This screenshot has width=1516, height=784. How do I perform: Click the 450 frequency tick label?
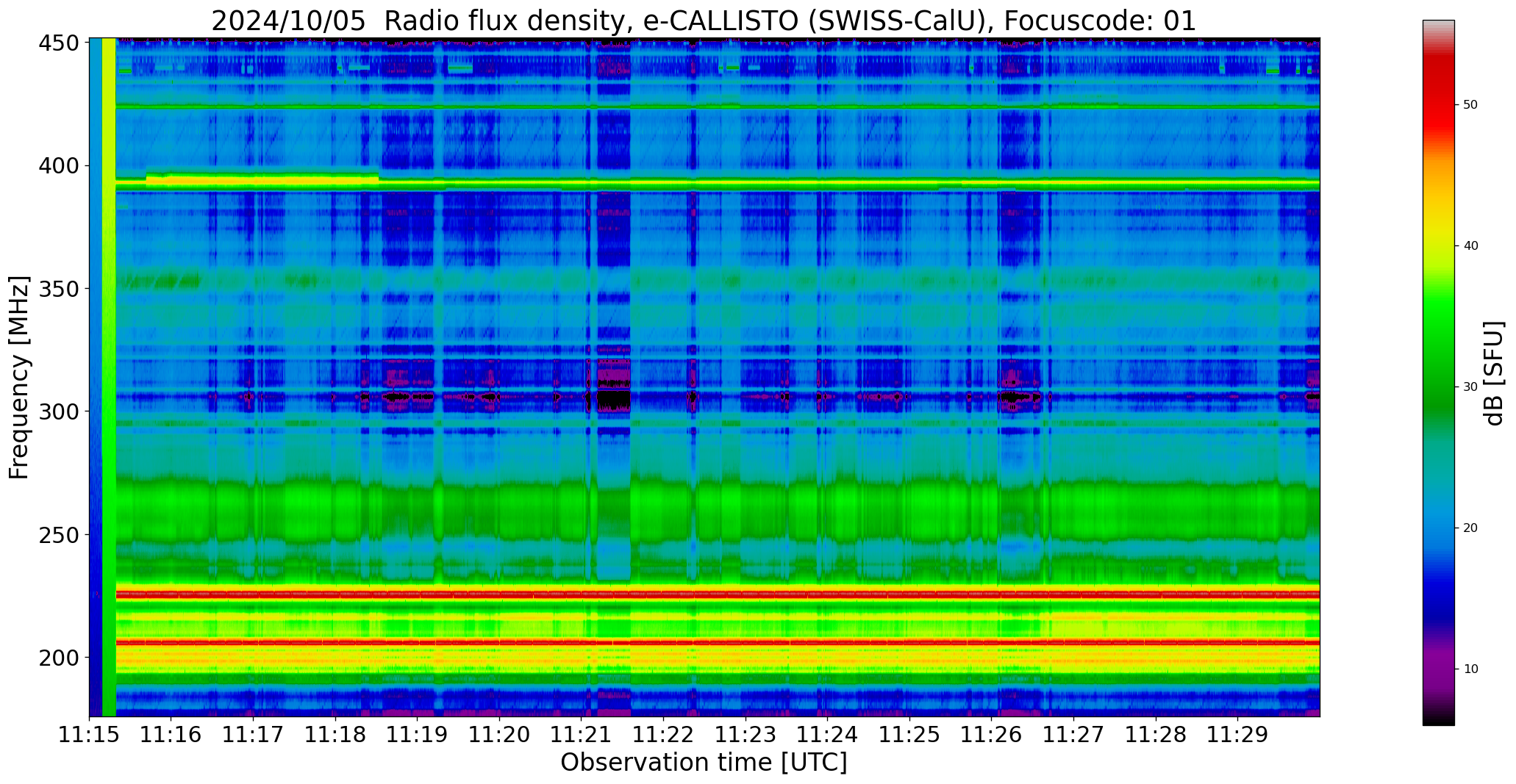click(x=59, y=43)
